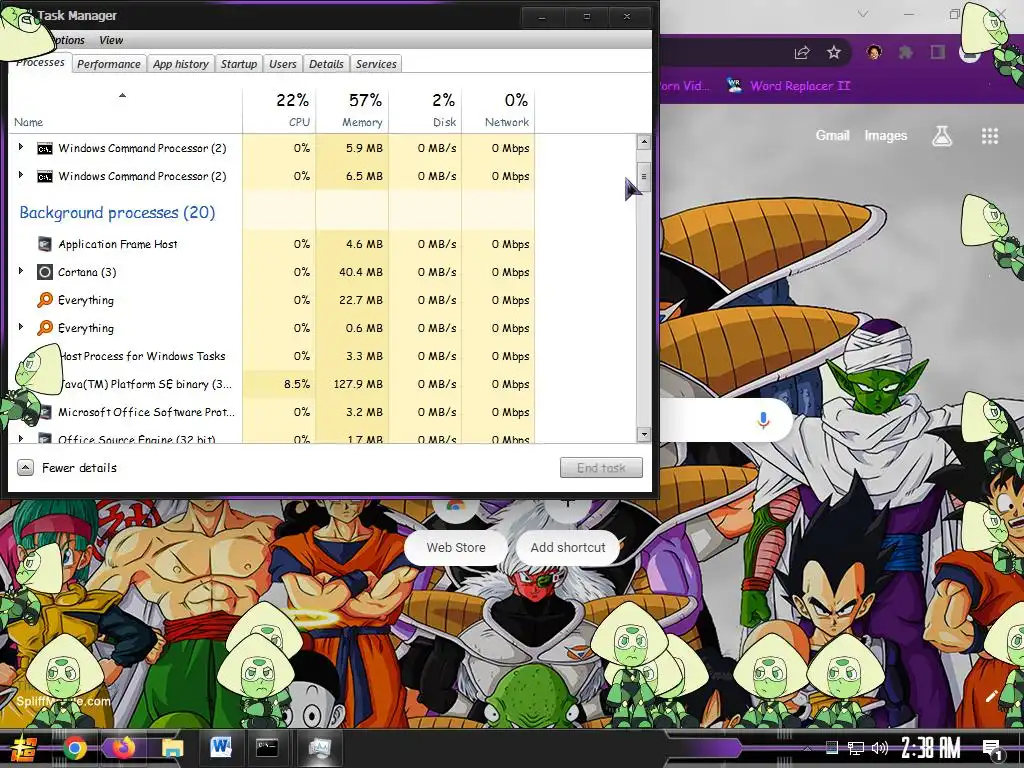Viewport: 1024px width, 768px height.
Task: Open the Google Labs flask icon
Action: click(x=942, y=136)
